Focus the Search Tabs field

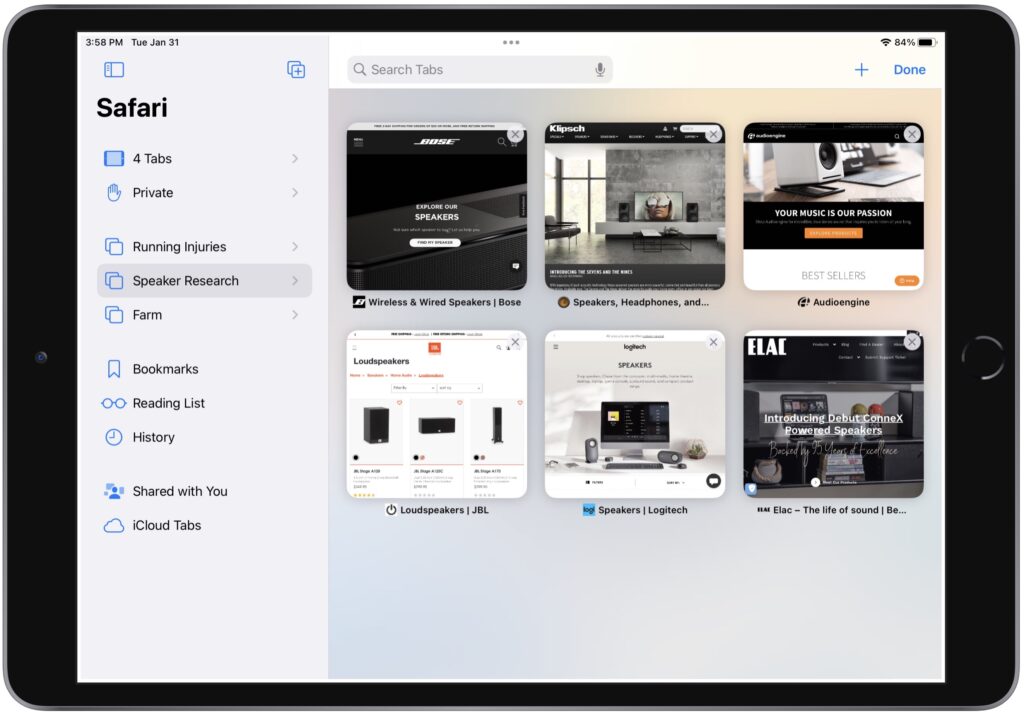click(x=480, y=69)
